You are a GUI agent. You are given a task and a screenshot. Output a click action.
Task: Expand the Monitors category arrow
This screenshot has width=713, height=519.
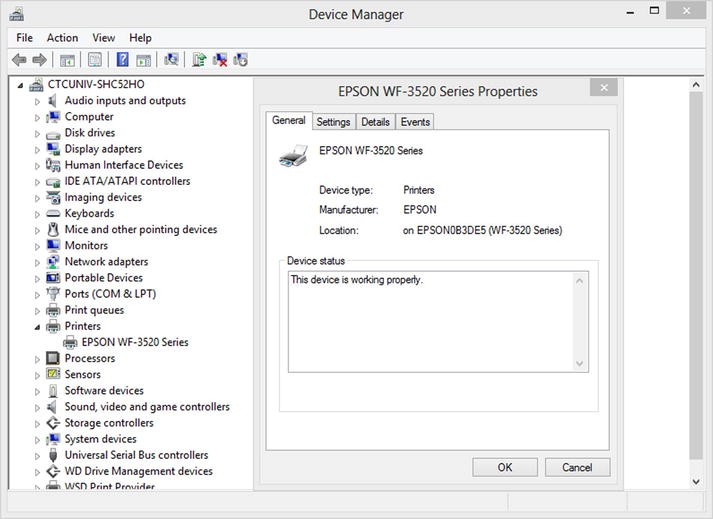[37, 246]
